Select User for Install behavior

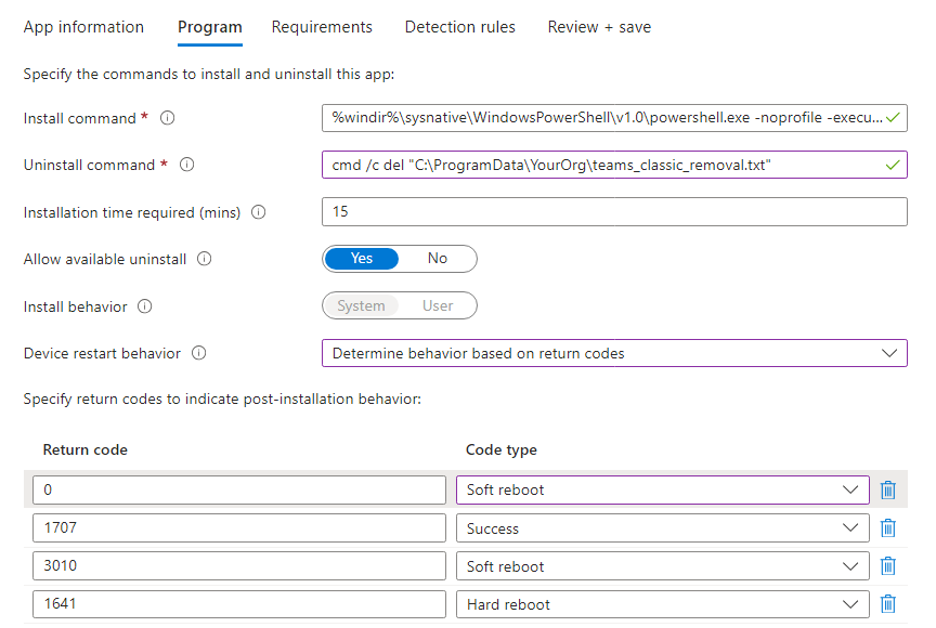click(x=437, y=306)
